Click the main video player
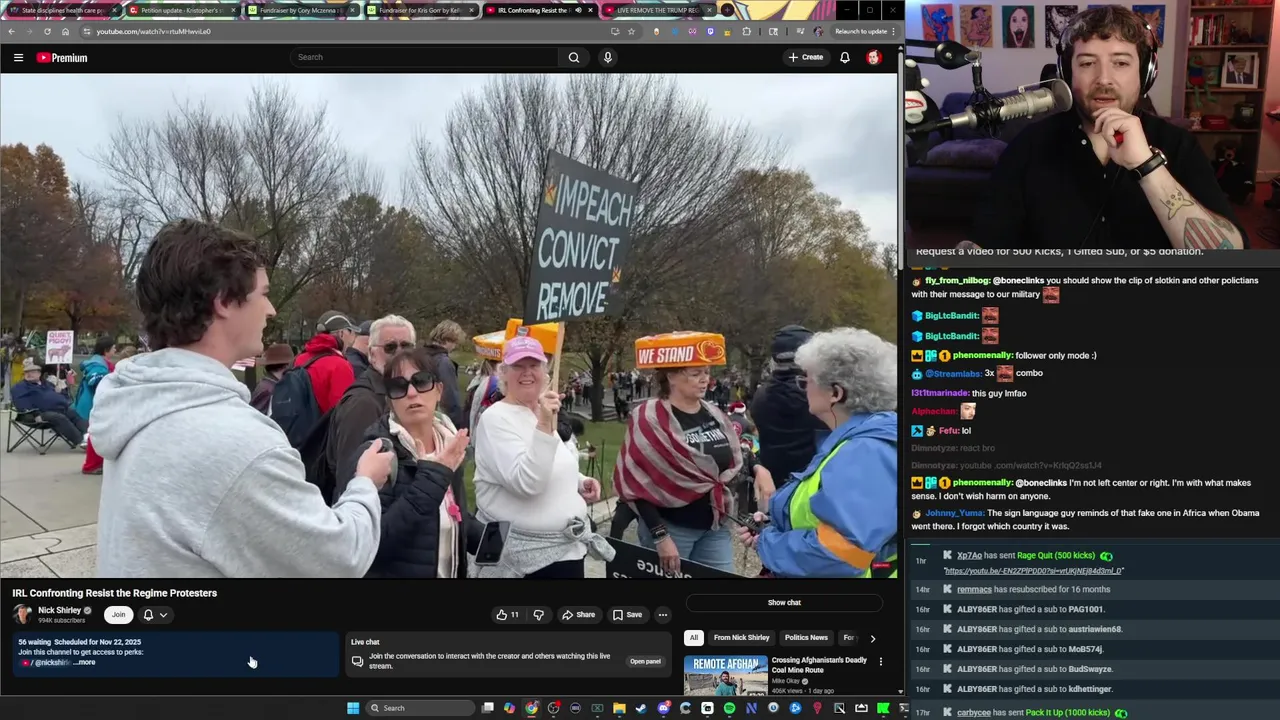 449,326
